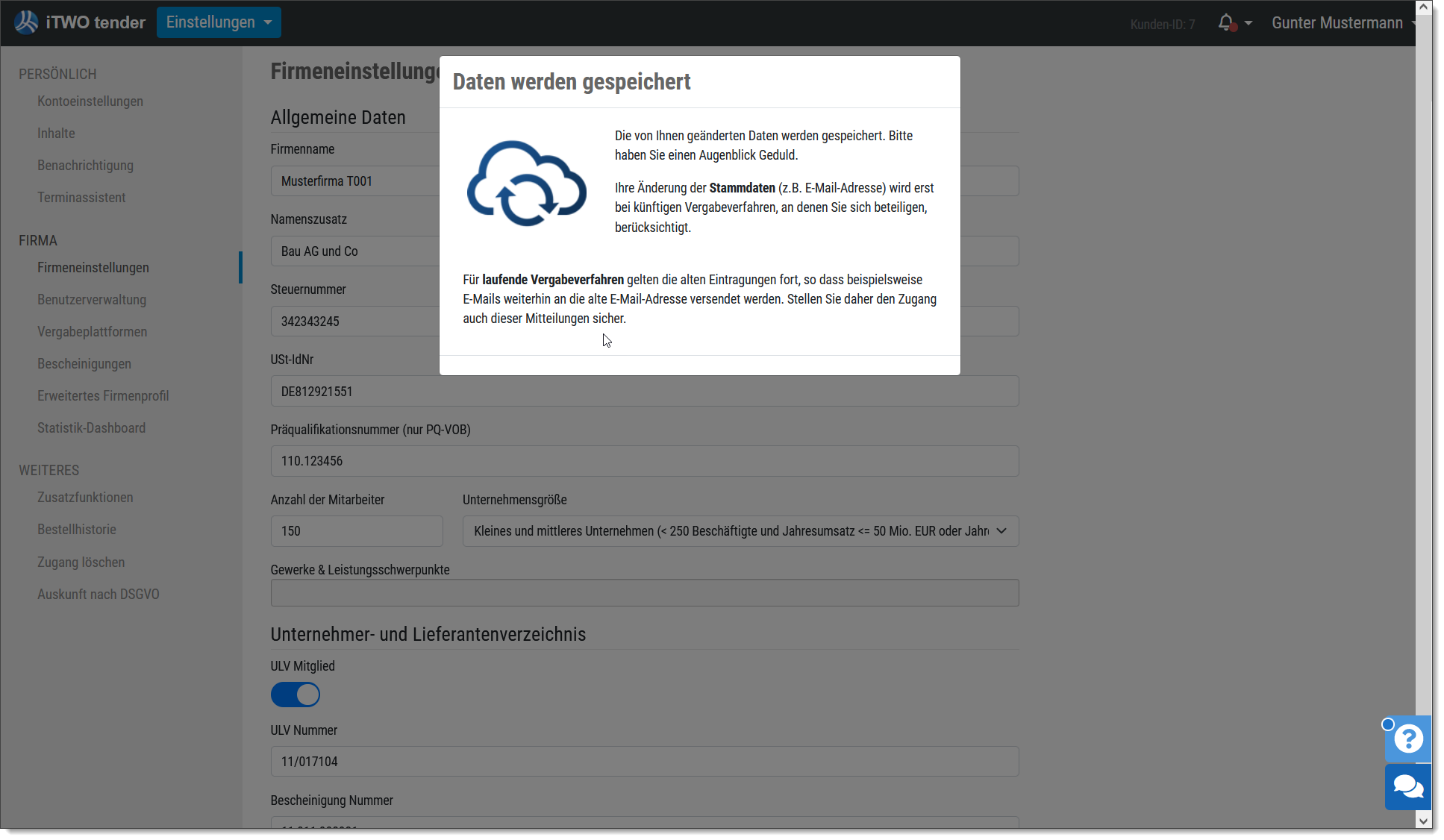Click the Firmenname input field
Image resolution: width=1444 pixels, height=840 pixels.
[x=355, y=181]
